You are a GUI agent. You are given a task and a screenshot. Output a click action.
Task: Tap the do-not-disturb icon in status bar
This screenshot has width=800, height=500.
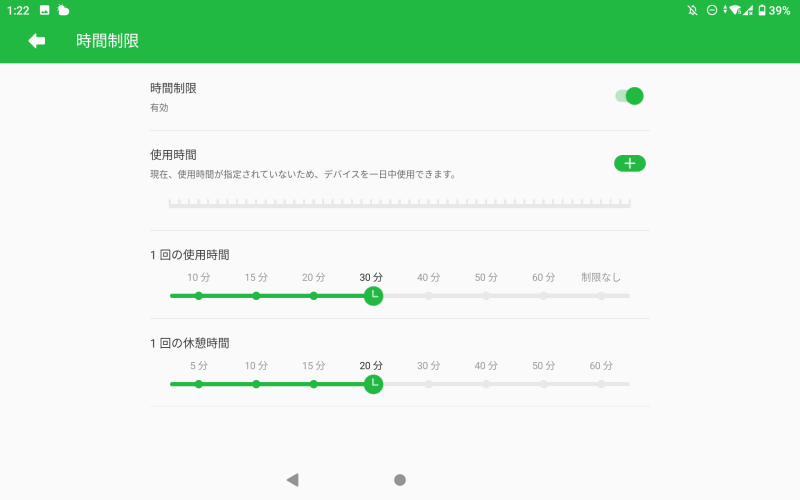712,10
